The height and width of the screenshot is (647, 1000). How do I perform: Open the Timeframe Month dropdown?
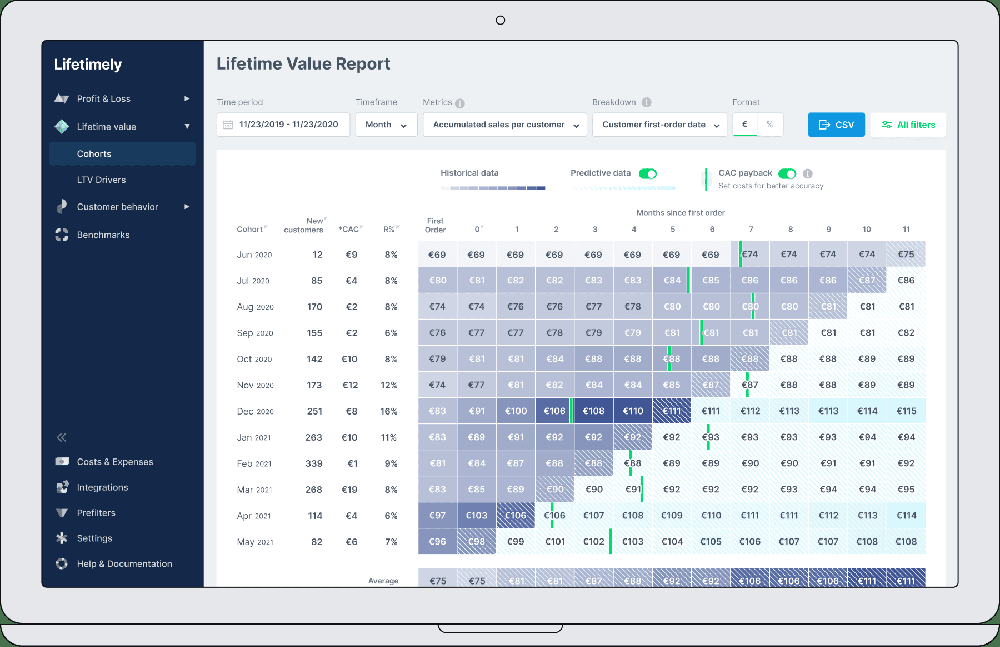[386, 125]
